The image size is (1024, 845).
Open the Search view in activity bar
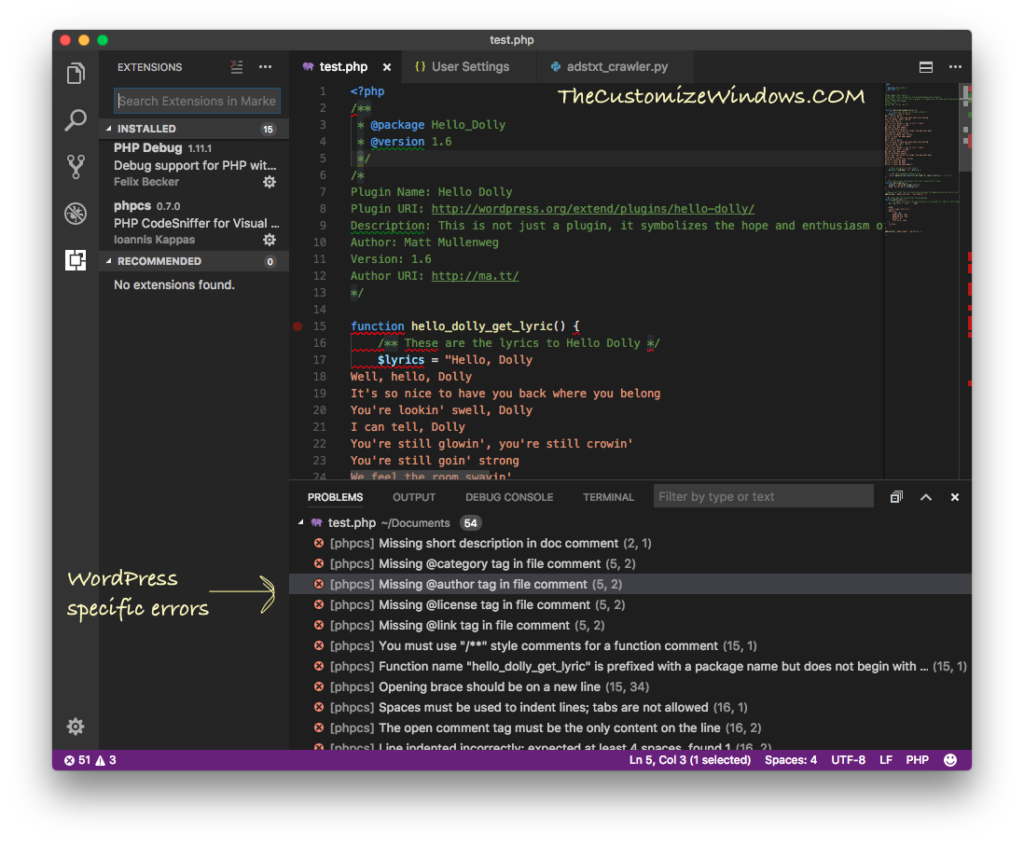pos(76,120)
